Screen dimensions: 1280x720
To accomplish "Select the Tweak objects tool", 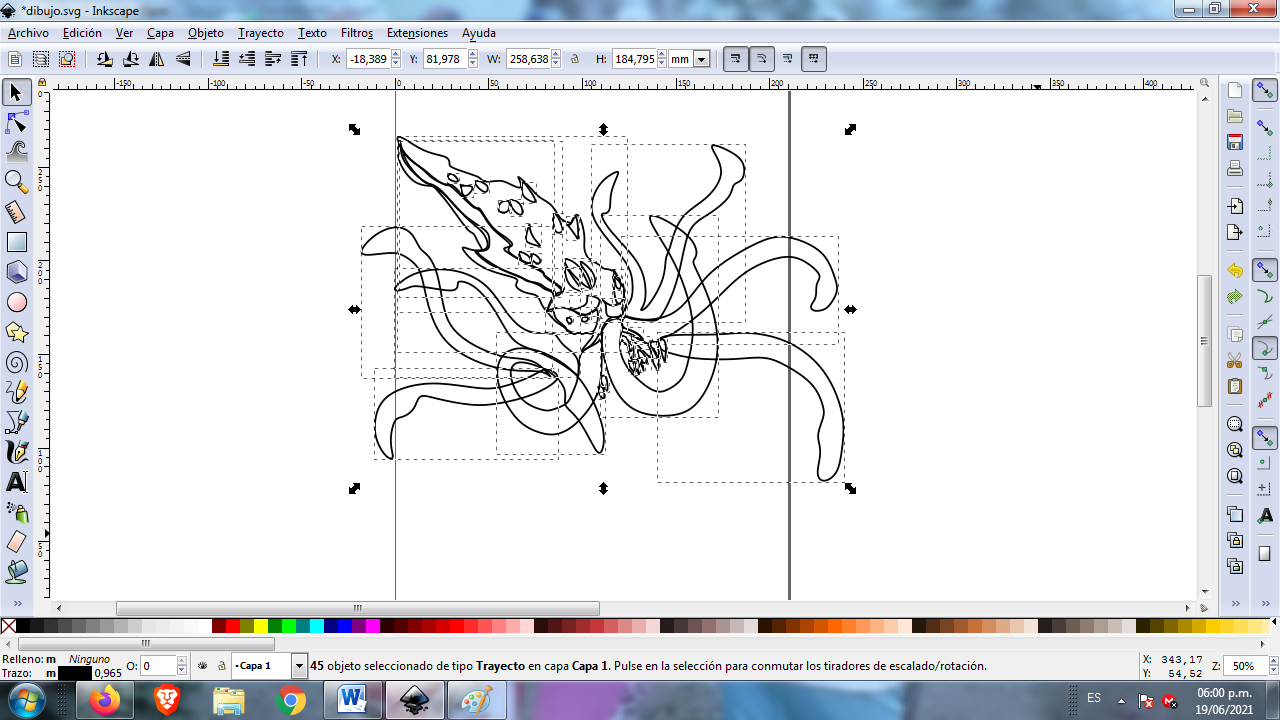I will pyautogui.click(x=16, y=152).
